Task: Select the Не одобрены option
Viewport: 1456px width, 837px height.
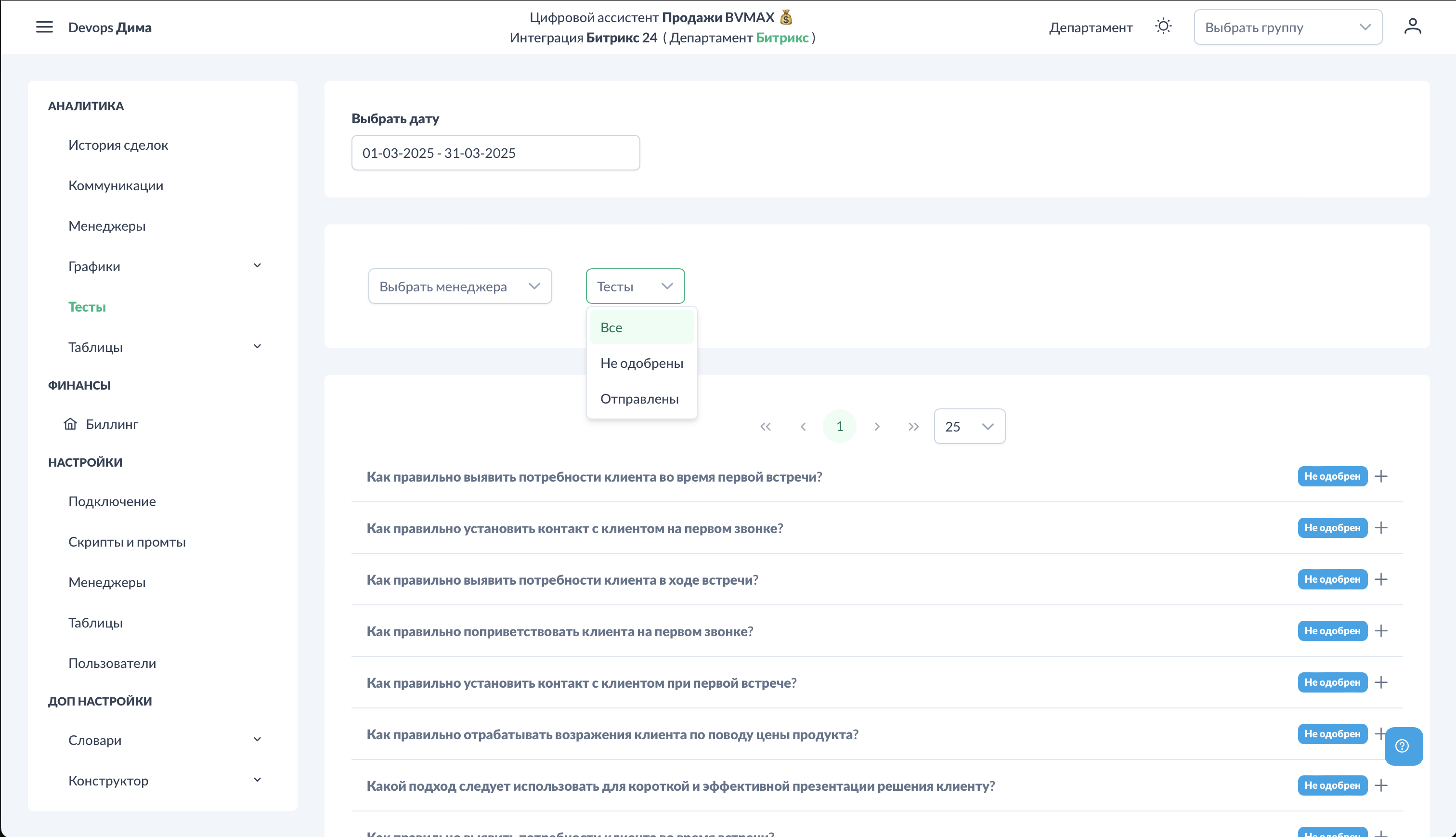Action: (641, 363)
